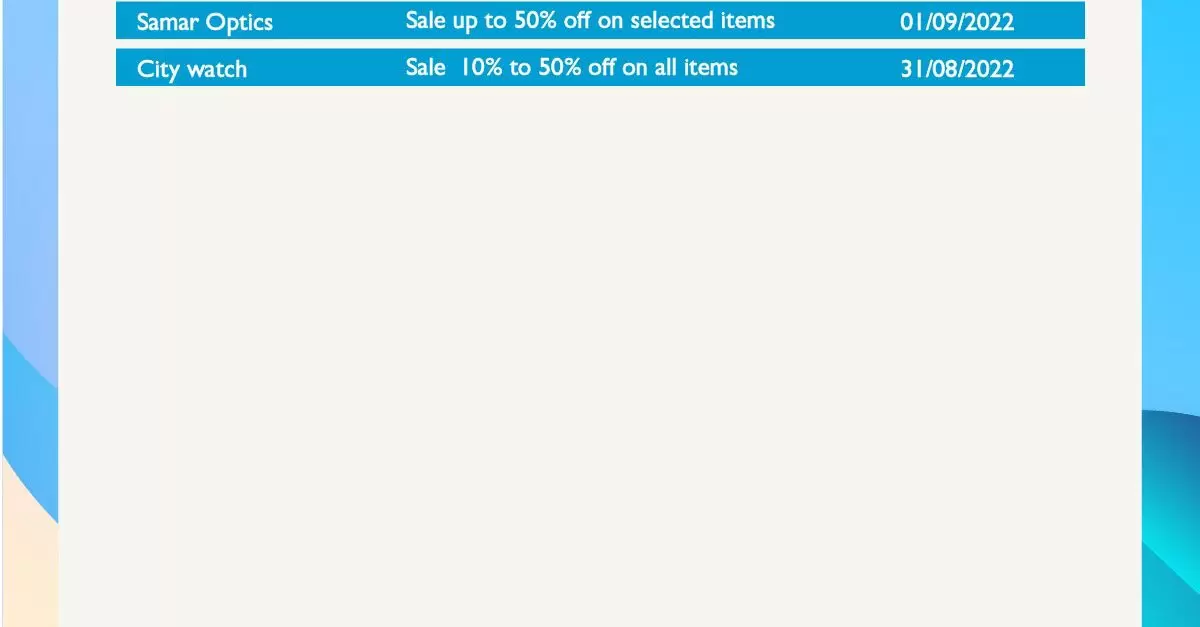1200x627 pixels.
Task: Open the 'Sale up to 50% off' offer text
Action: (590, 21)
